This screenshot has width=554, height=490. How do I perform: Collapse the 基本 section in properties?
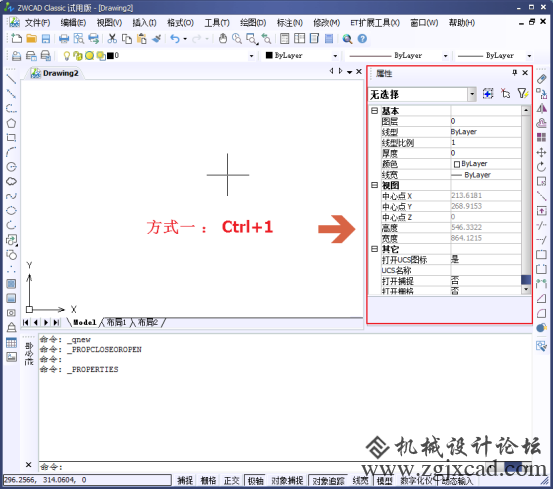(375, 111)
